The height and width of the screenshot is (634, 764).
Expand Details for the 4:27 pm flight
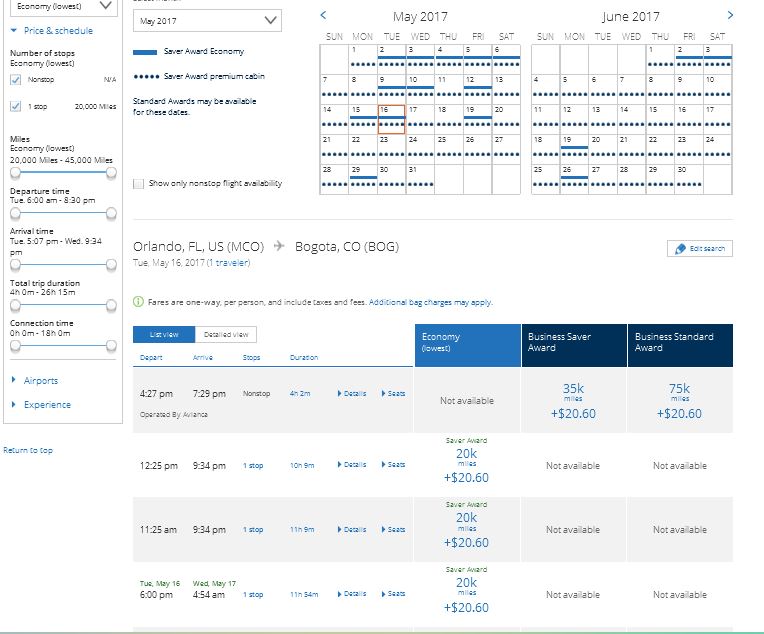(352, 393)
